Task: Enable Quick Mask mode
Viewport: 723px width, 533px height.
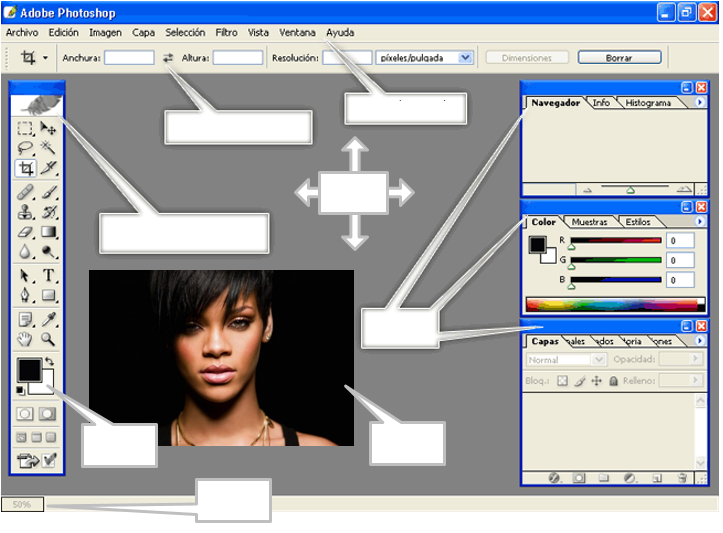Action: [47, 414]
